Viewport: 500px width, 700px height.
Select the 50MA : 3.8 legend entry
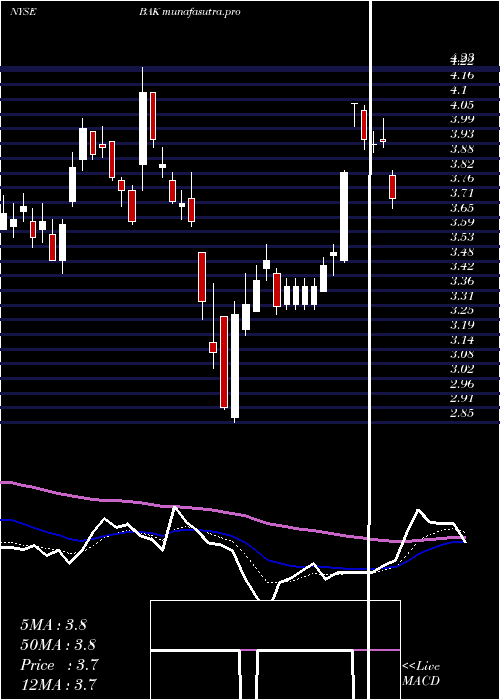58,645
